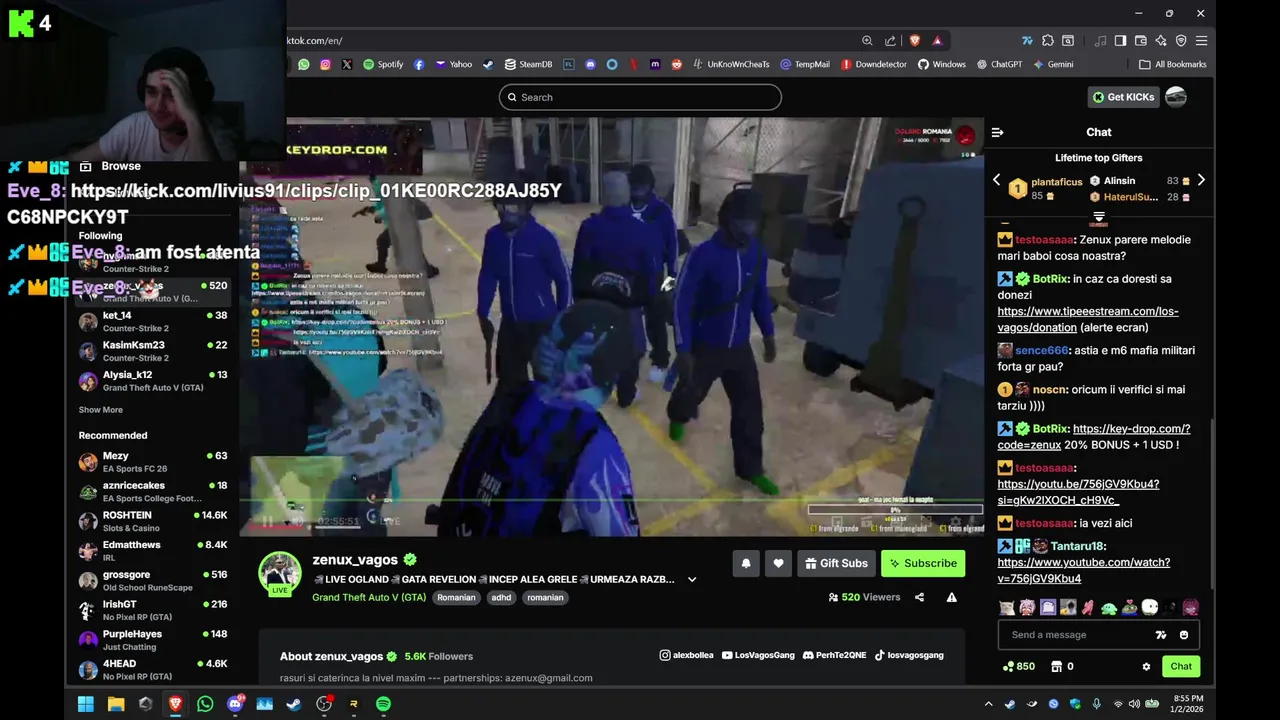Click the zoom magnifier in address bar

coord(867,40)
